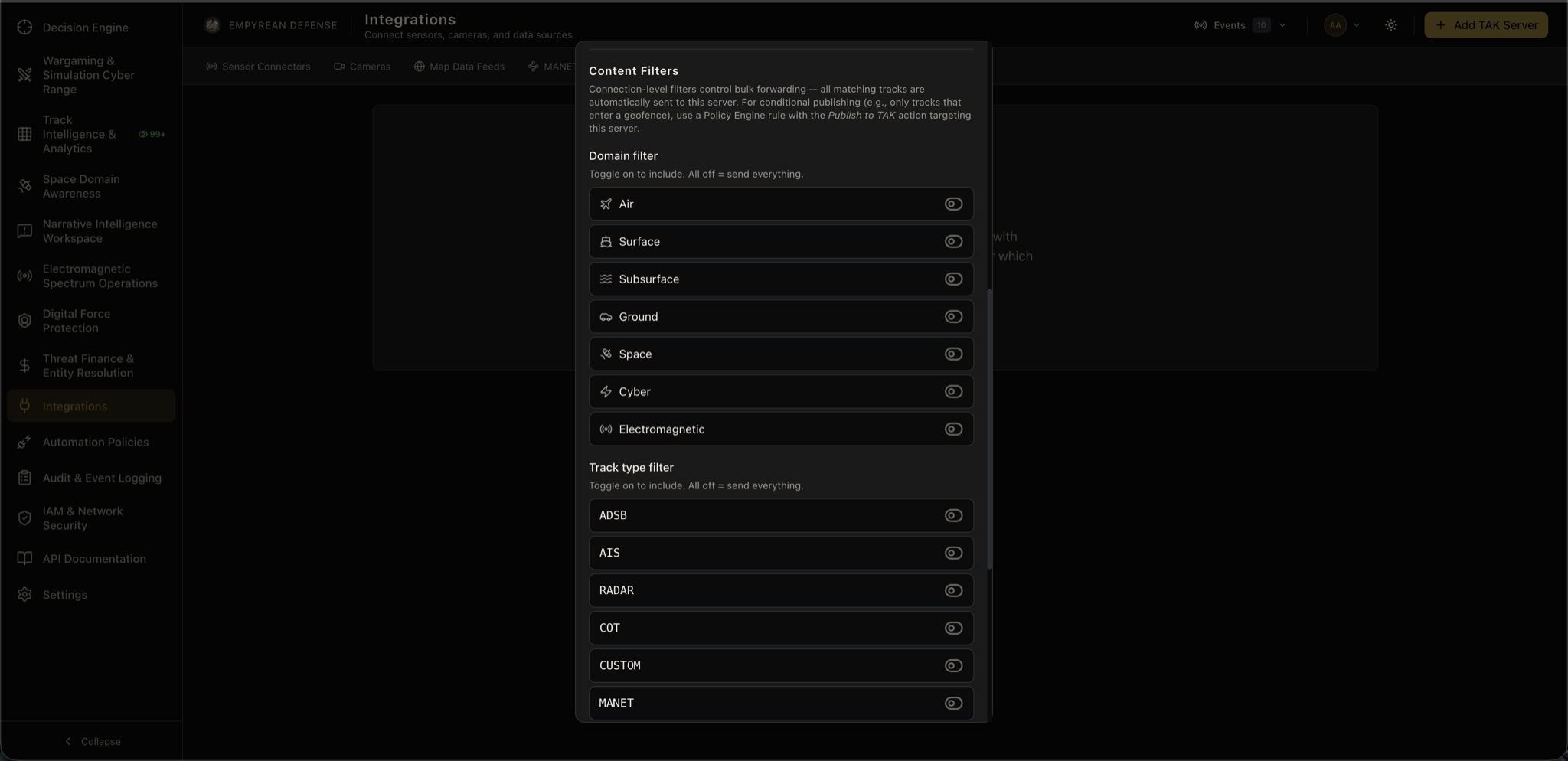Click the Add TAK Server button
The image size is (1568, 761).
(x=1486, y=25)
